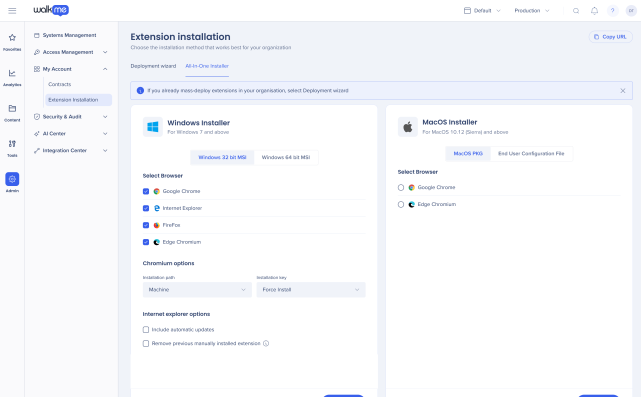Click For Windows 7 and above text
641x397 pixels.
click(x=198, y=132)
